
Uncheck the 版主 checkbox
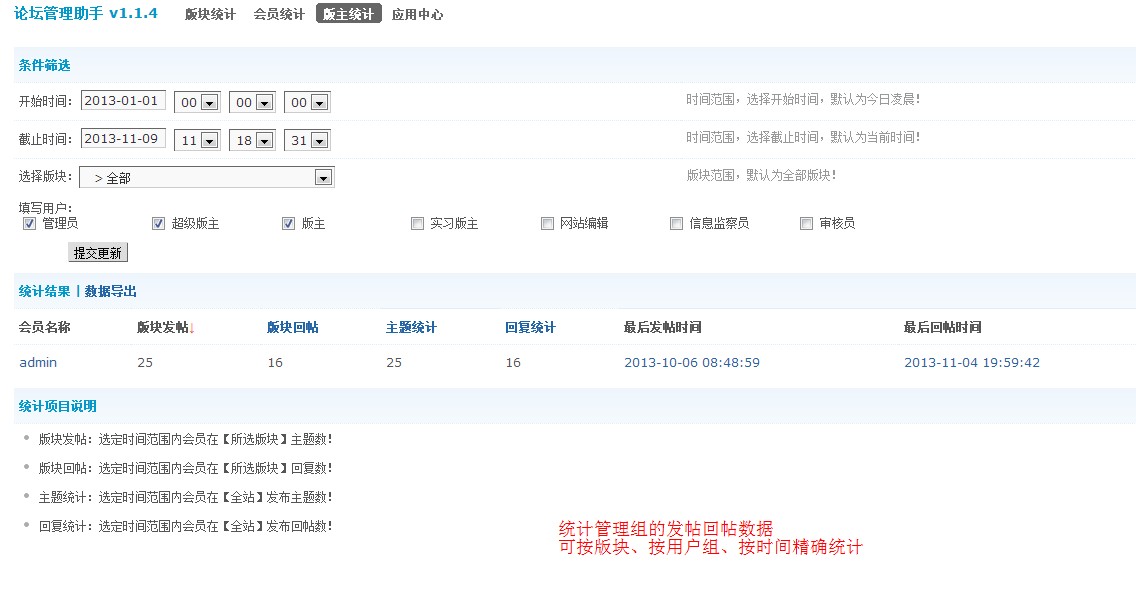[x=288, y=223]
